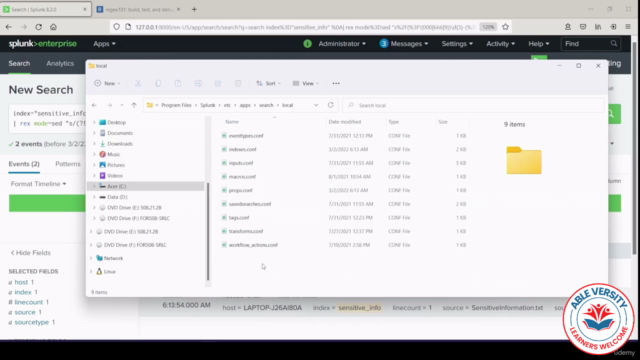This screenshot has width=640, height=360.
Task: Click the Paste icon in Explorer toolbar
Action: [x=178, y=83]
